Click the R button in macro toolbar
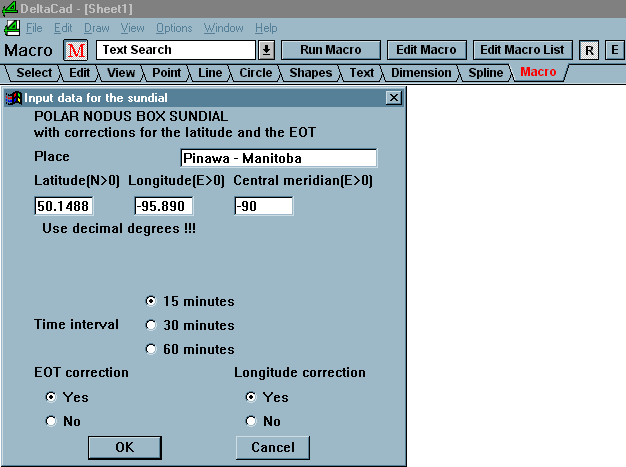This screenshot has height=467, width=626. click(589, 50)
